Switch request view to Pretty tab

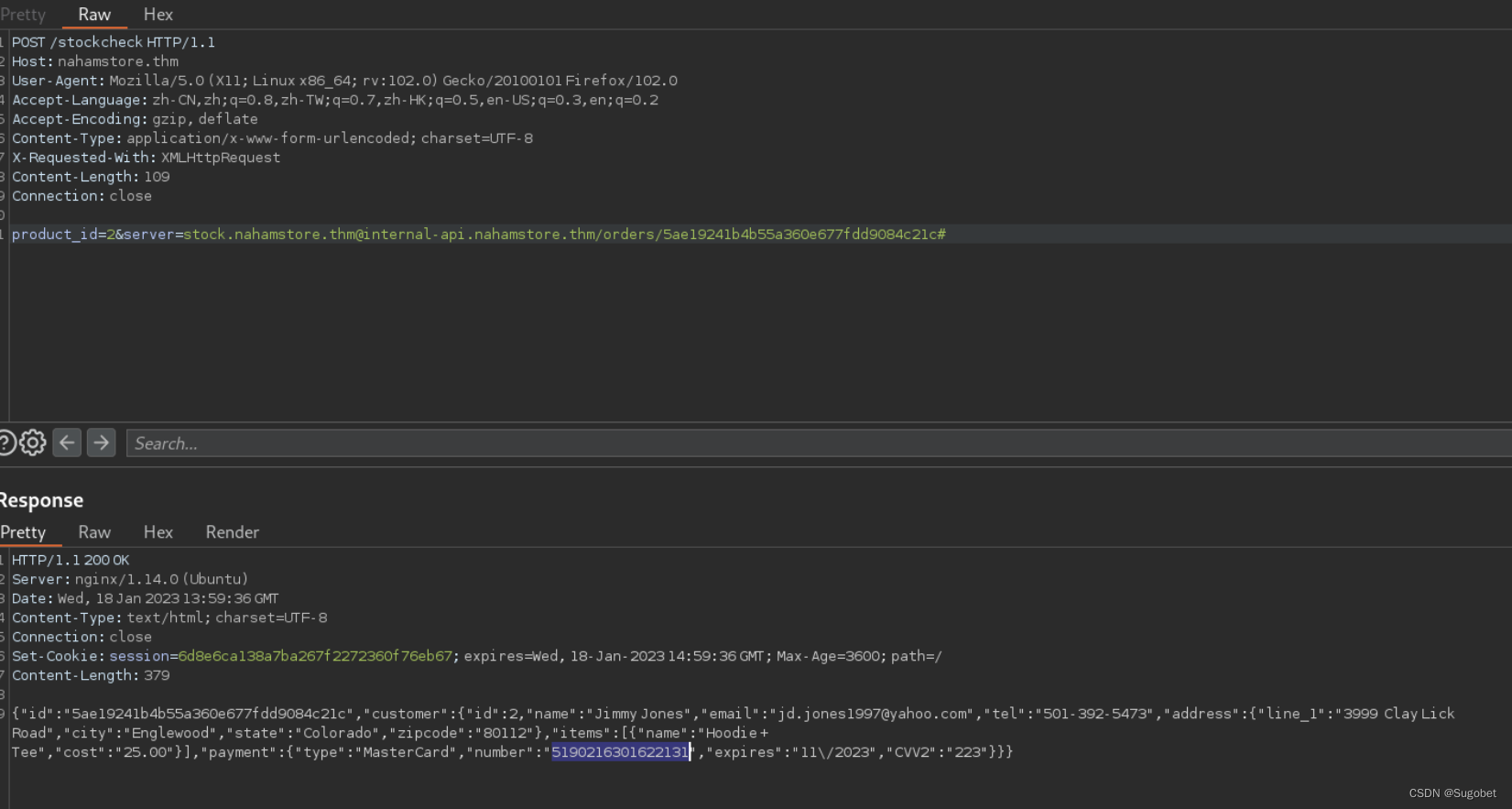tap(23, 15)
